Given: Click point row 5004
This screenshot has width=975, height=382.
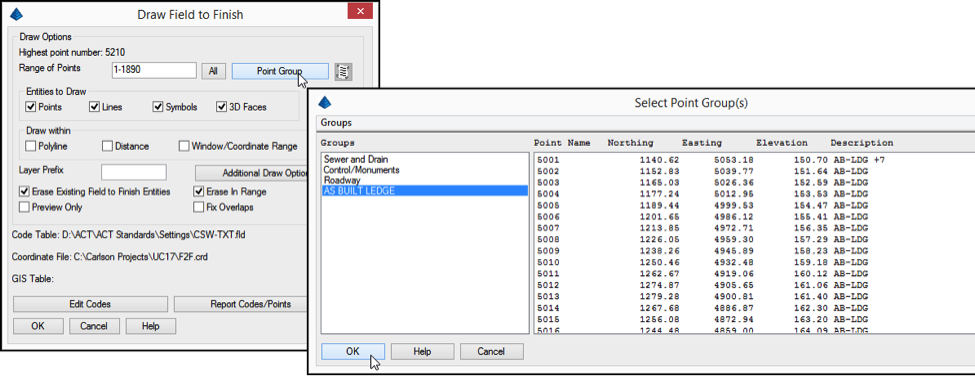Looking at the screenshot, I should tap(754, 193).
